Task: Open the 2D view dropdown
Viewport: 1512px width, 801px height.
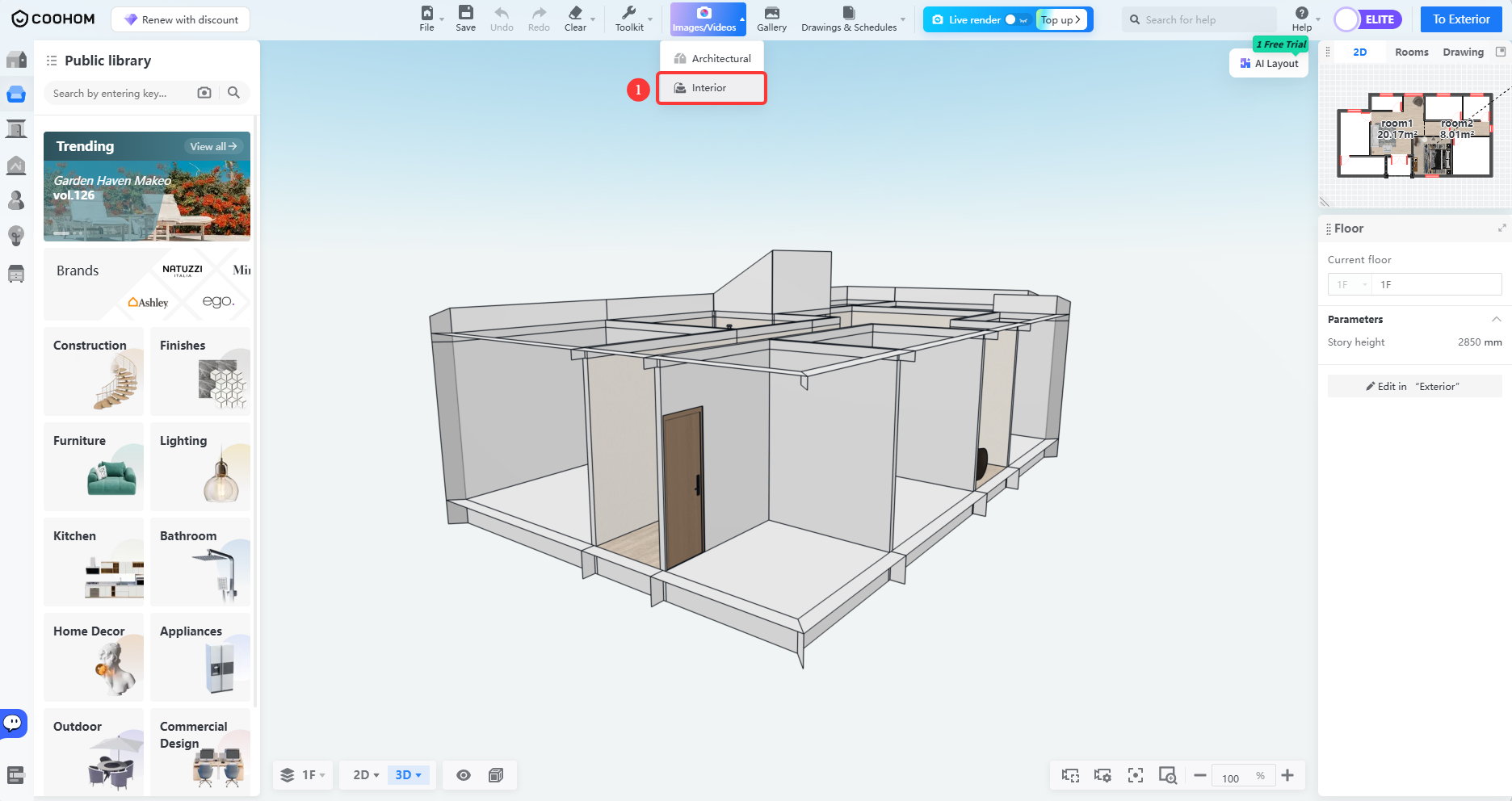Action: (366, 775)
